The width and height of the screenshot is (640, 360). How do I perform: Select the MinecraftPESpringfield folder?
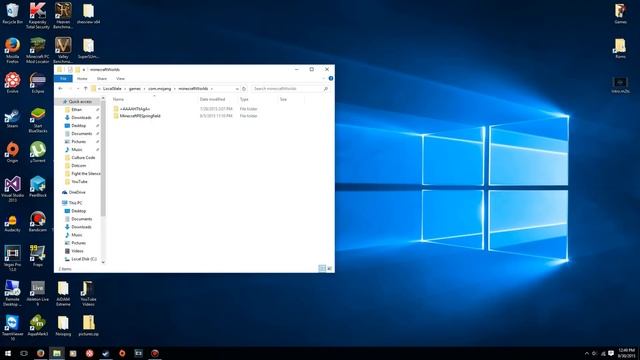click(140, 116)
